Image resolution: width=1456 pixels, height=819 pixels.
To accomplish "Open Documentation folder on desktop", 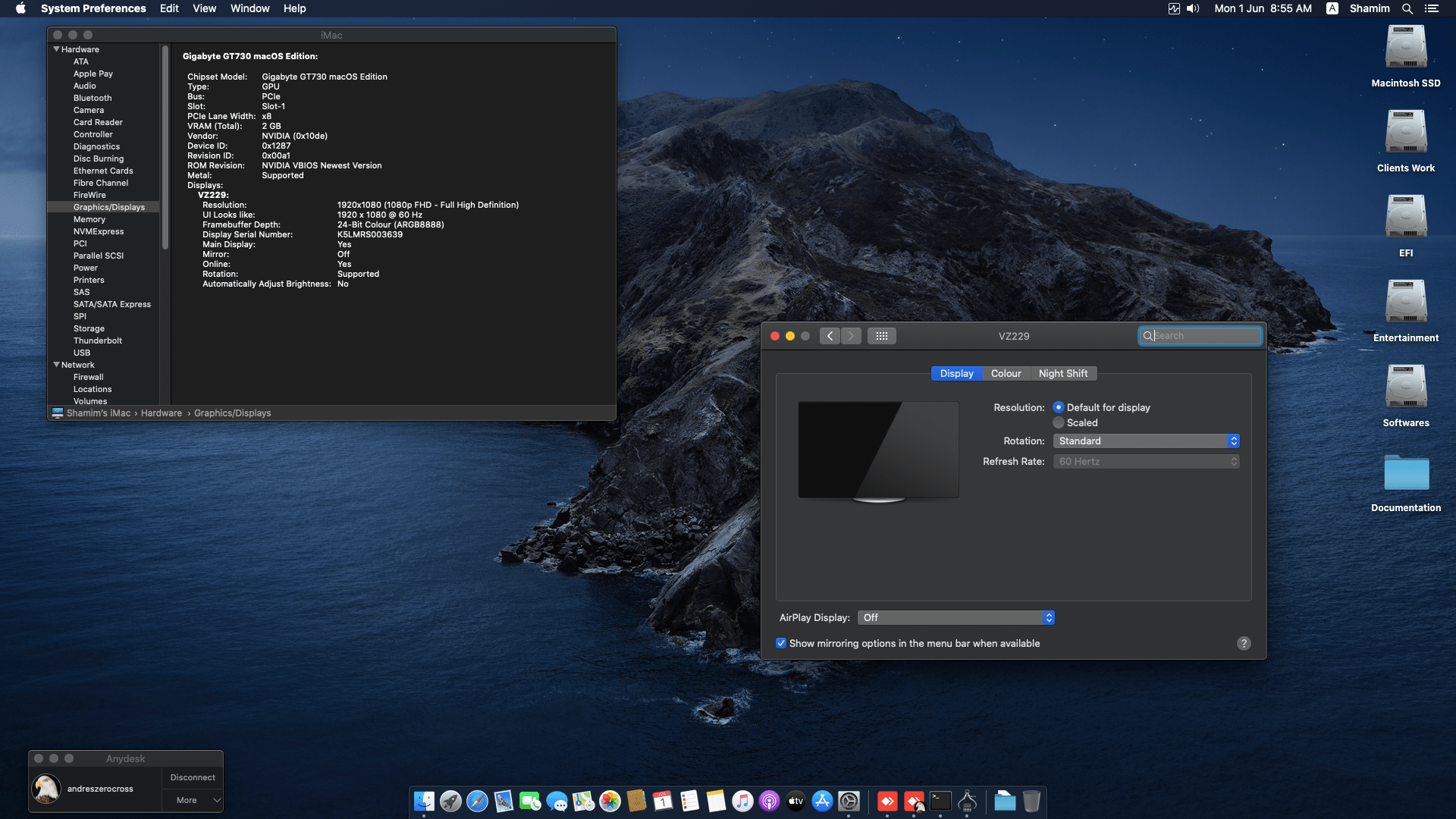I will pyautogui.click(x=1406, y=482).
